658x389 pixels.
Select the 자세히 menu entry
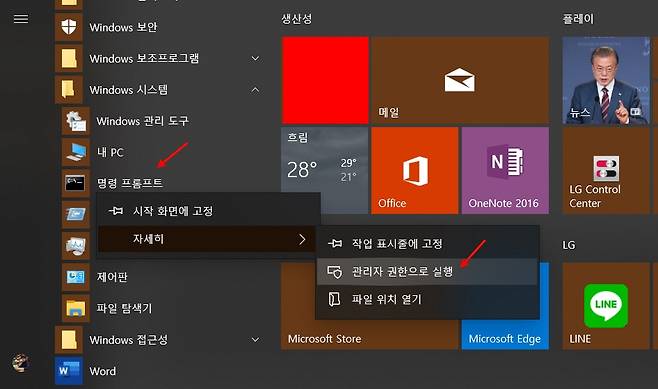[x=208, y=239]
